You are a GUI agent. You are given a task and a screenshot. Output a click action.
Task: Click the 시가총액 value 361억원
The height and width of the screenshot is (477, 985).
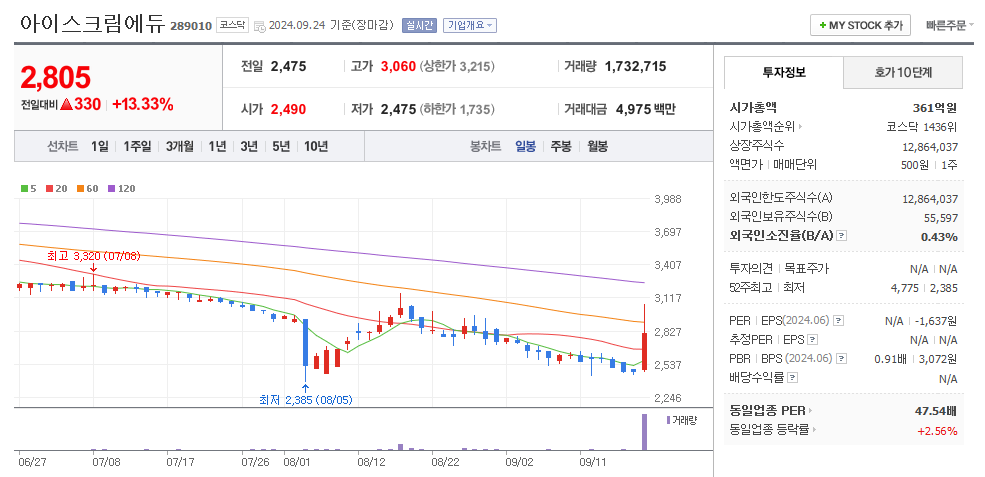[x=935, y=107]
